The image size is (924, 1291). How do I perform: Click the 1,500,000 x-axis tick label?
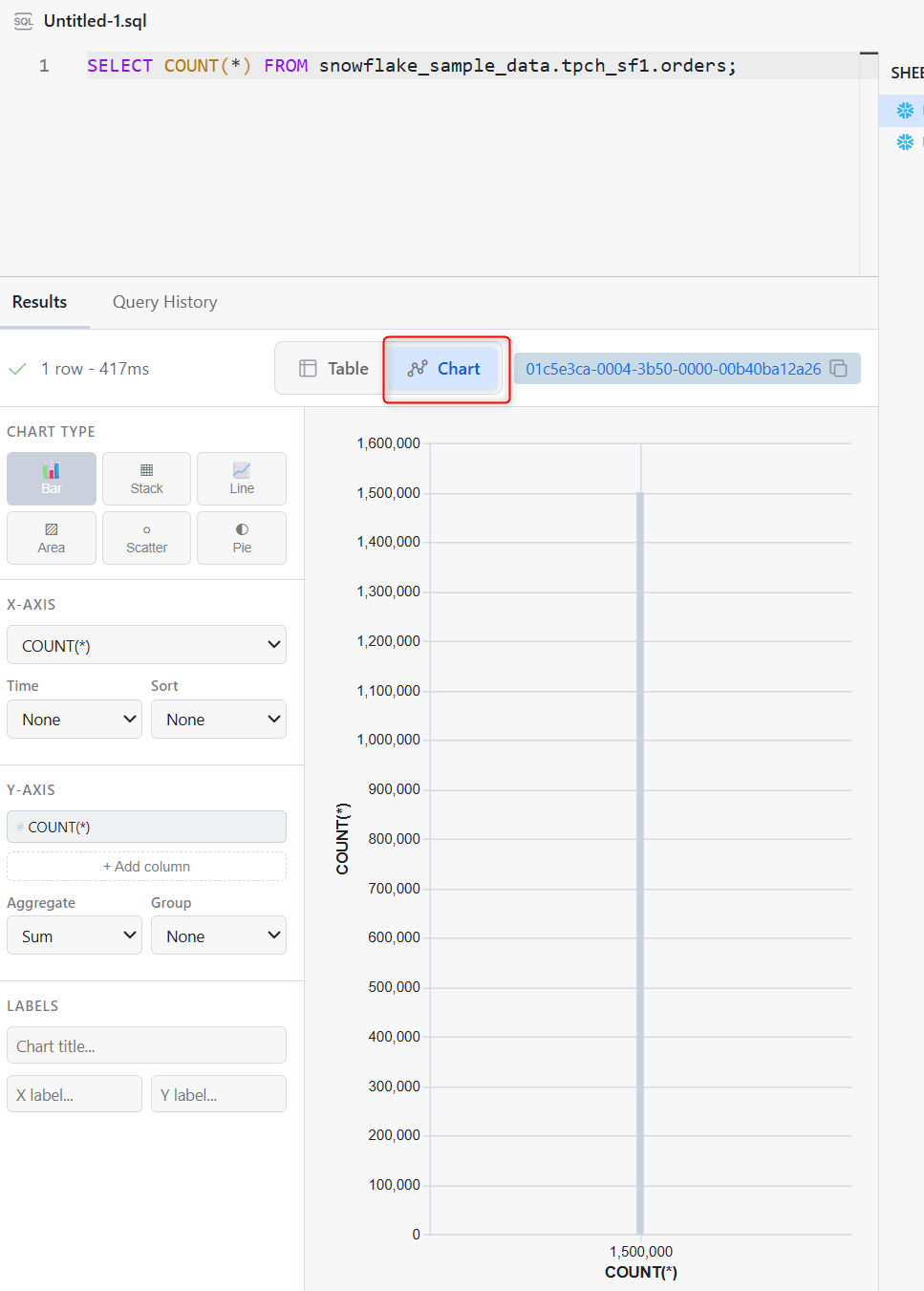coord(641,1252)
